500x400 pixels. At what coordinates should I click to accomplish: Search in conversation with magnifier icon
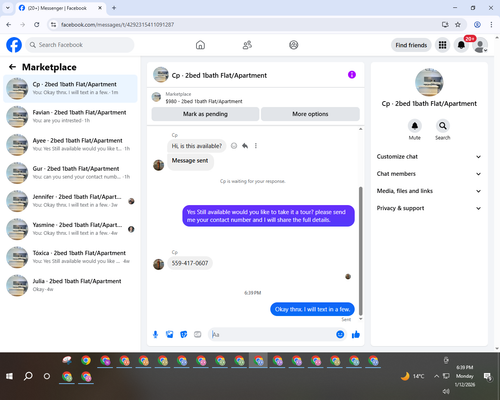pos(443,126)
